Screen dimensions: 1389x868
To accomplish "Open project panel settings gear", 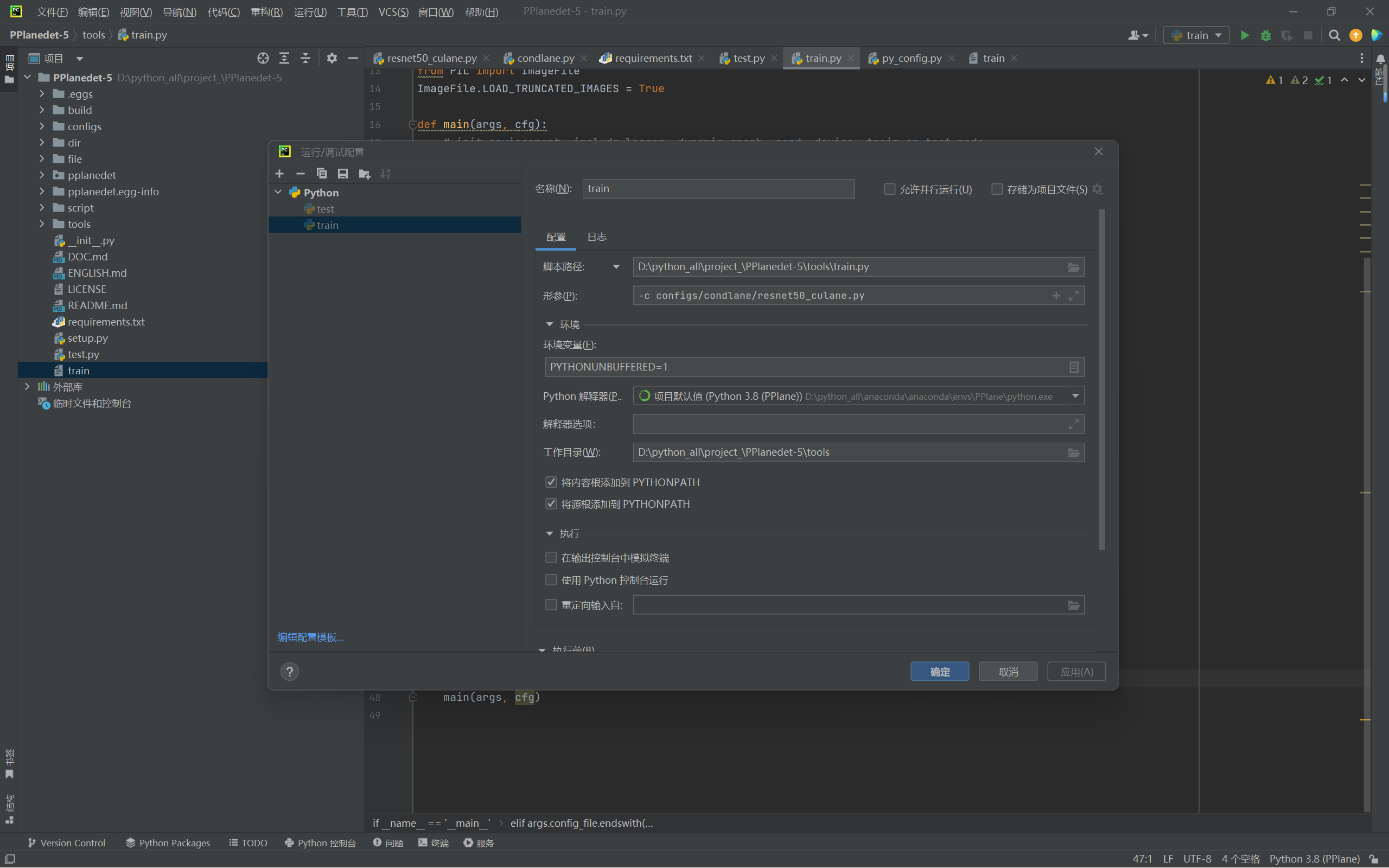I will click(x=332, y=58).
